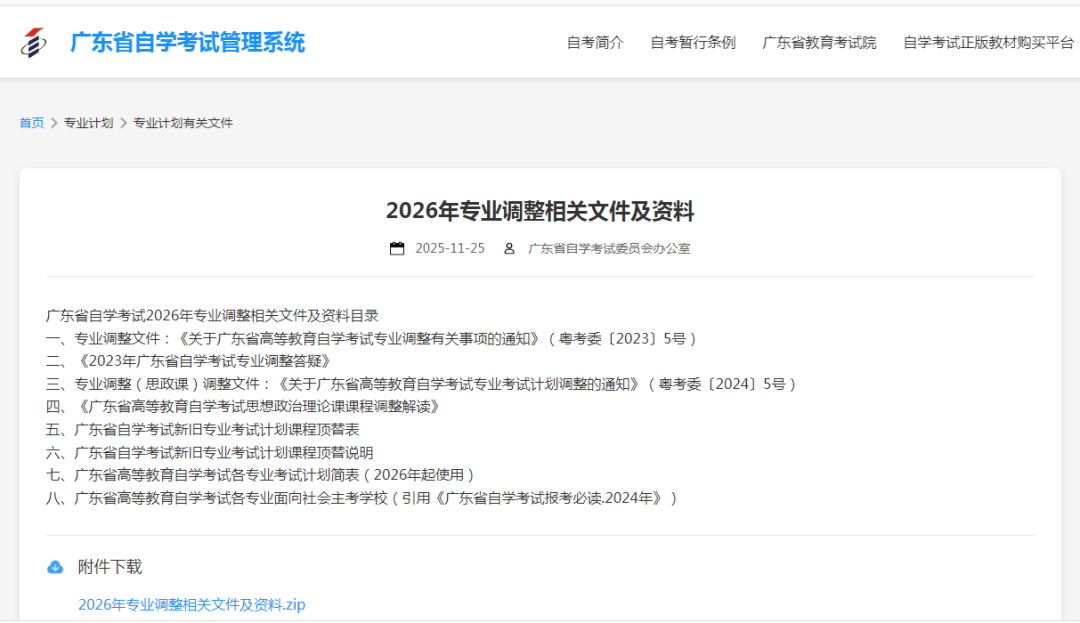
Task: Click the breadcrumb chevron right after 专业计划
Action: [123, 123]
